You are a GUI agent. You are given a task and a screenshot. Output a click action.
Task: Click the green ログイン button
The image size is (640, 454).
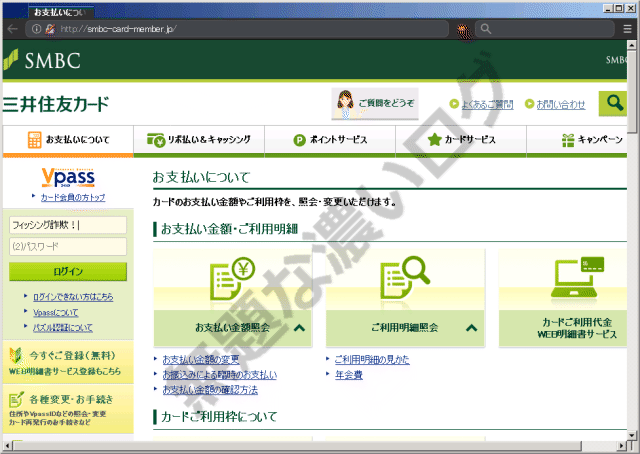pos(68,272)
